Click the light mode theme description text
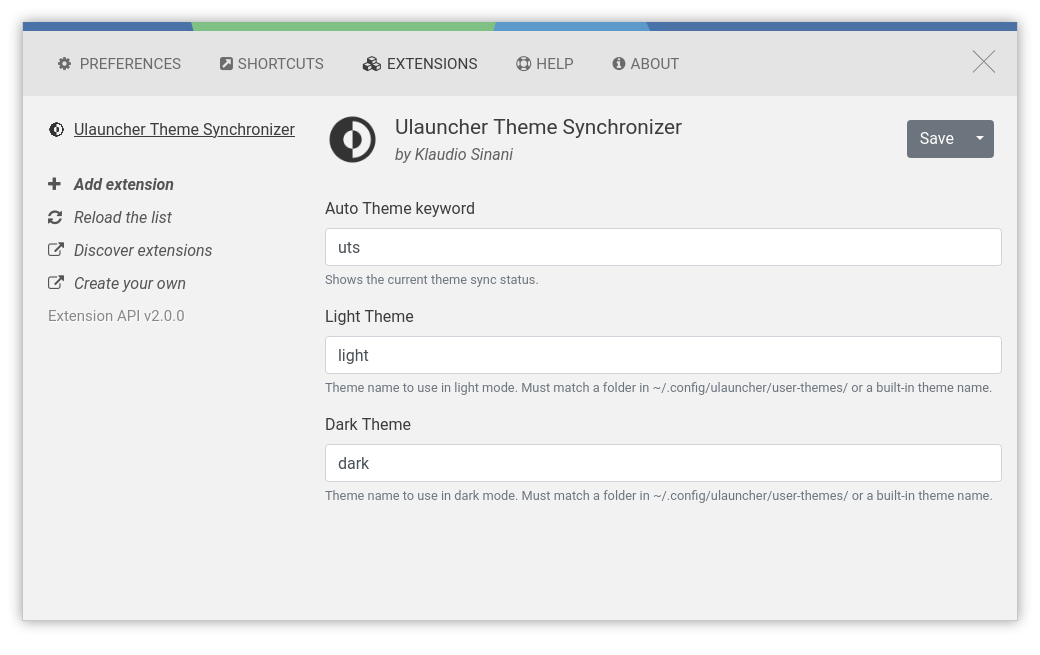 click(659, 388)
